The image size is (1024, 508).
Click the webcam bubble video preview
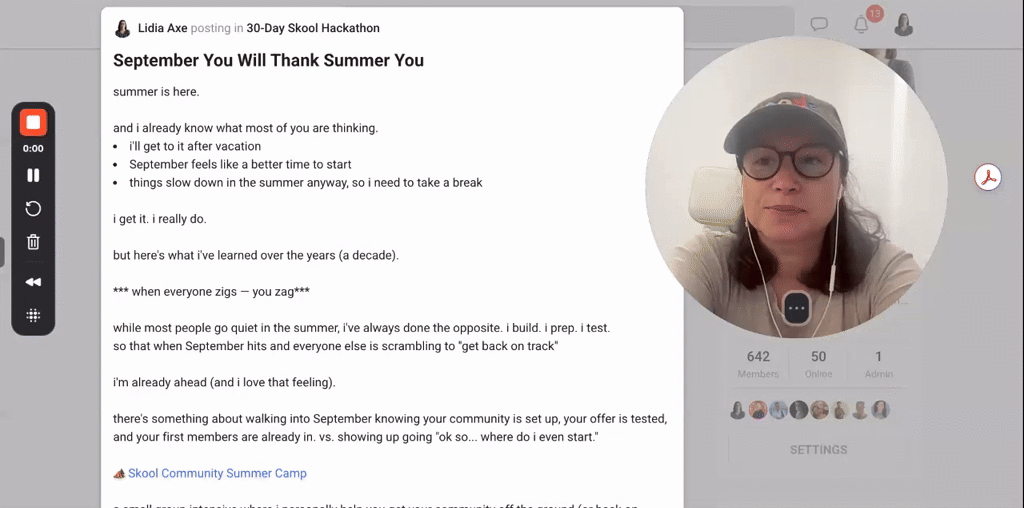coord(796,186)
